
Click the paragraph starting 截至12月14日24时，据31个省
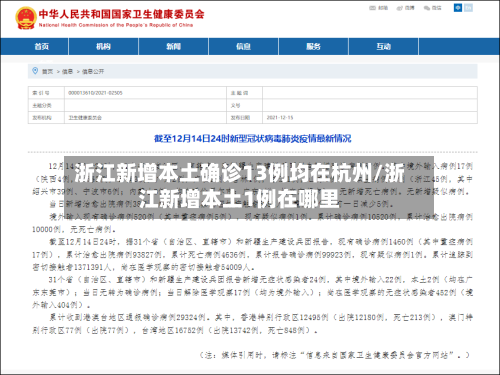(252, 254)
